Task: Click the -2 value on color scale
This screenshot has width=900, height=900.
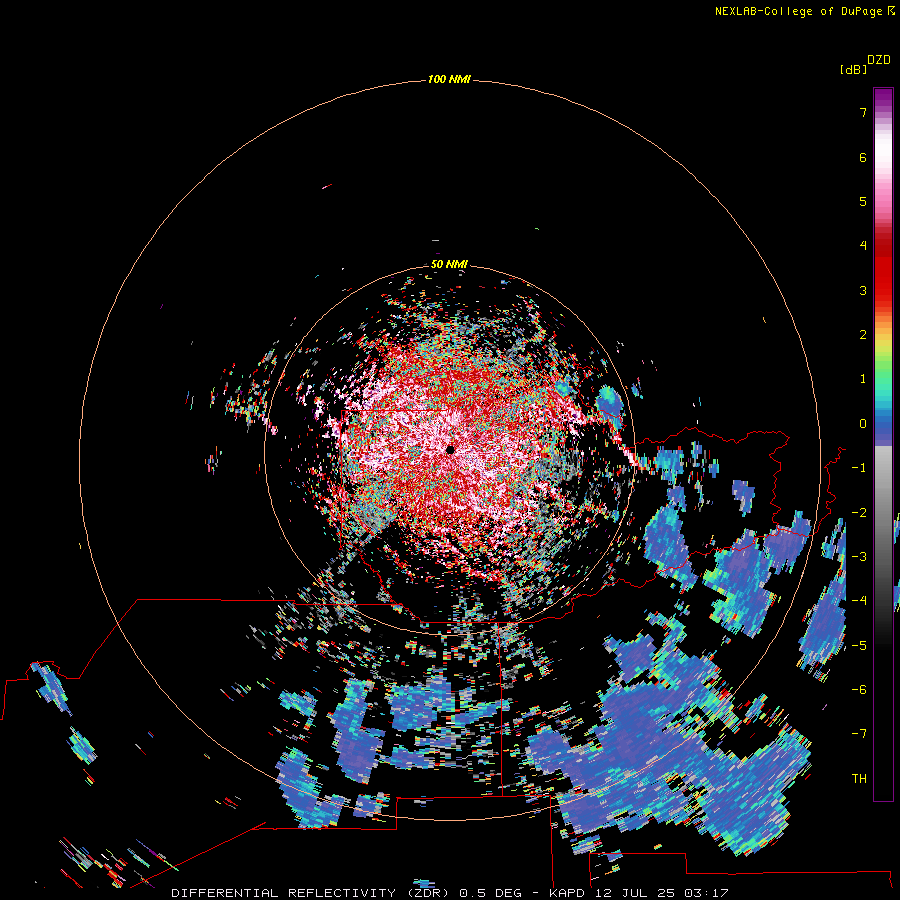Action: pos(859,513)
